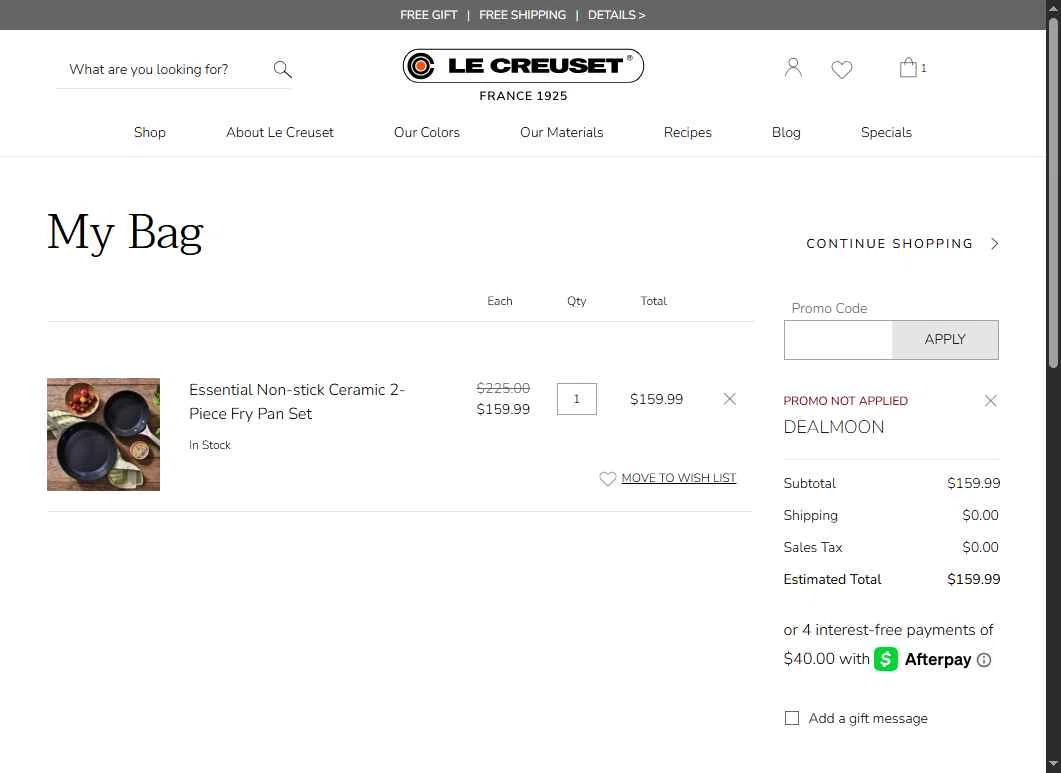Open the About Le Creuset menu
This screenshot has height=773, width=1061.
(280, 133)
